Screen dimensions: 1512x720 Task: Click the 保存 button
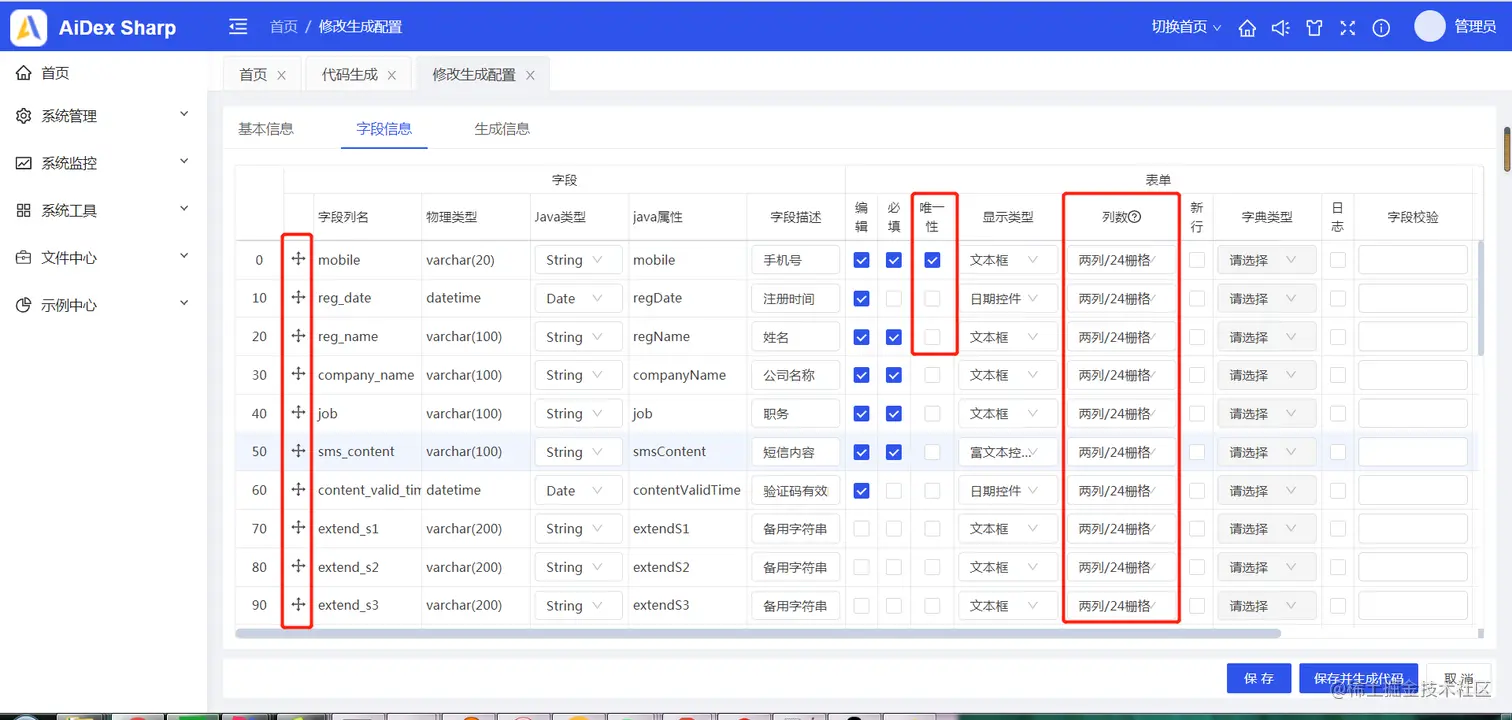[x=1259, y=678]
